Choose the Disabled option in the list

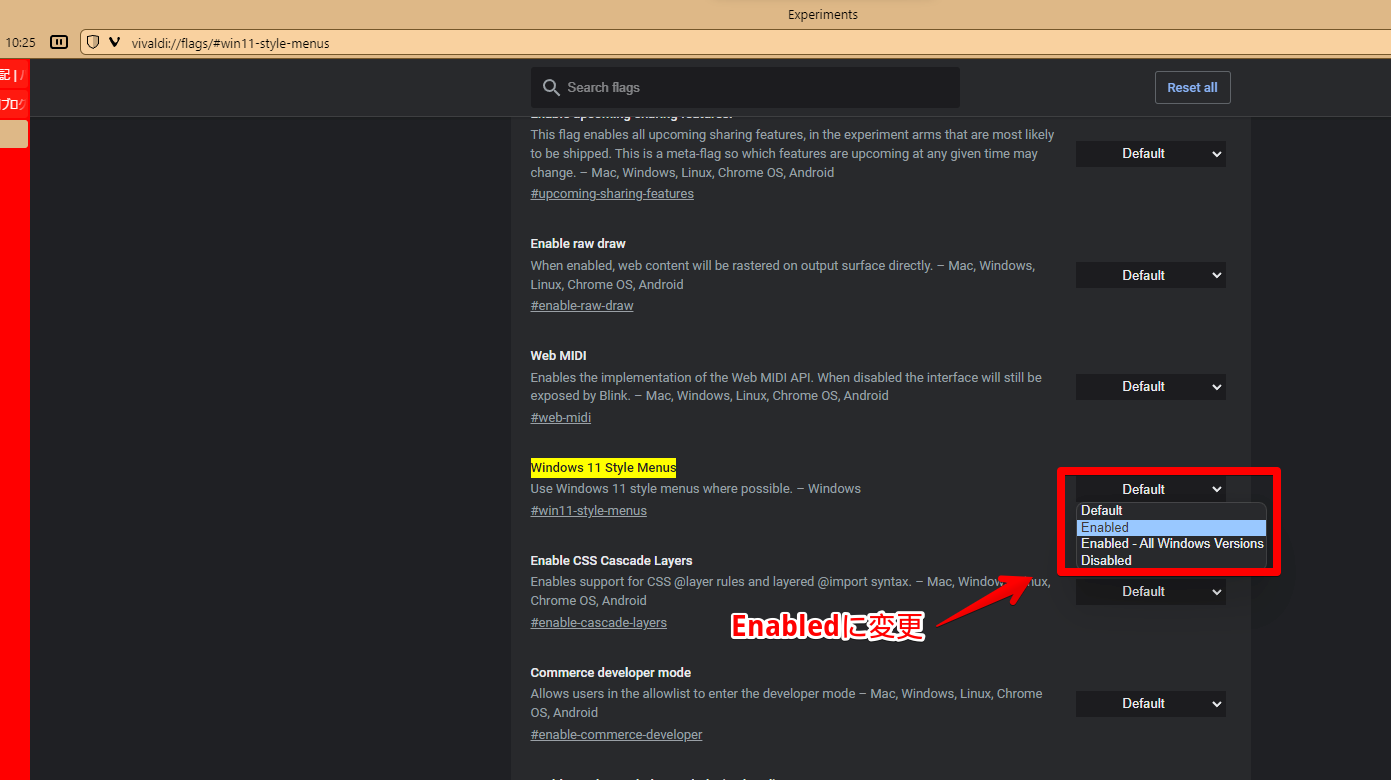(x=1171, y=561)
